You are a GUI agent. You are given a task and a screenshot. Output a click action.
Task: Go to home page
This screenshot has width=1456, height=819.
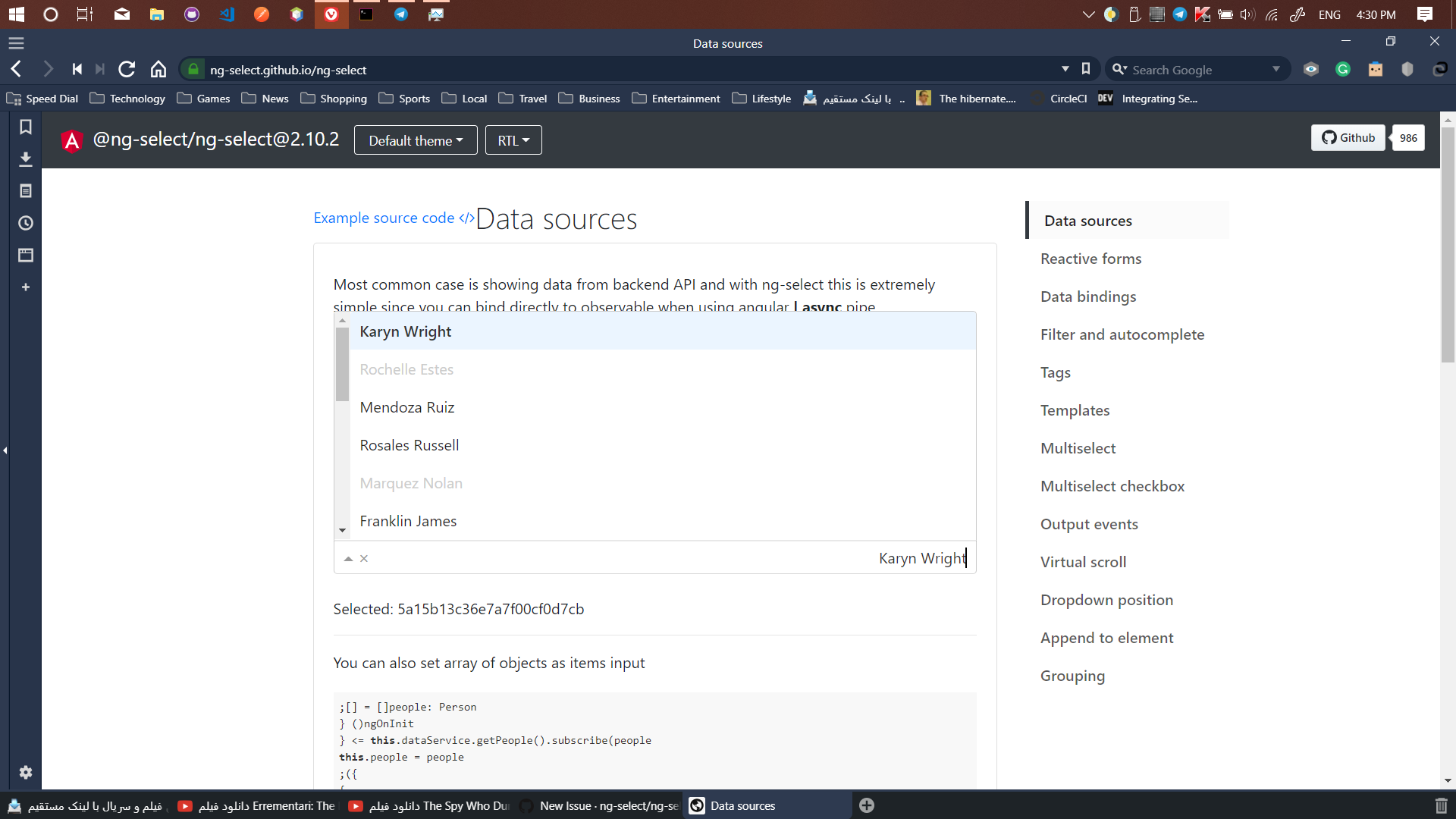pos(158,69)
